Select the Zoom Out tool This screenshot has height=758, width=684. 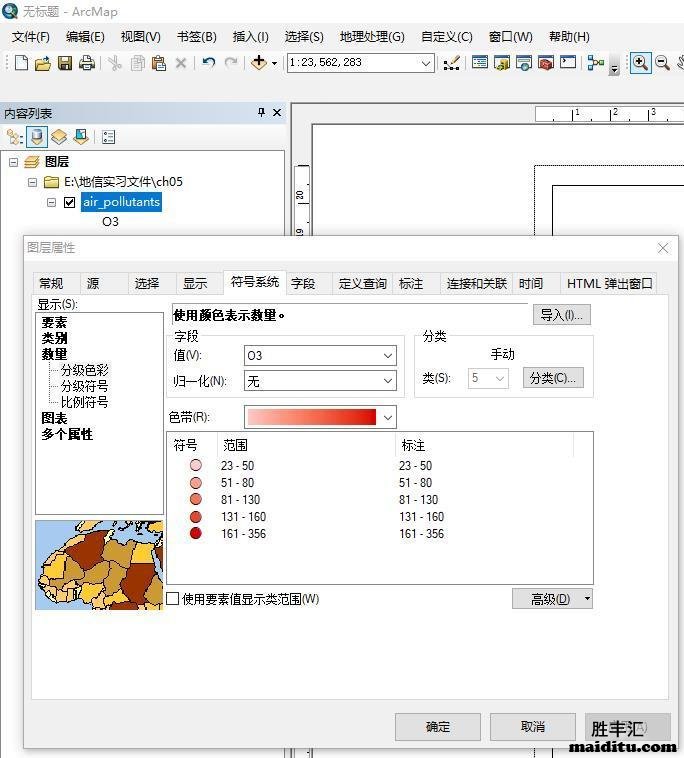[x=662, y=63]
